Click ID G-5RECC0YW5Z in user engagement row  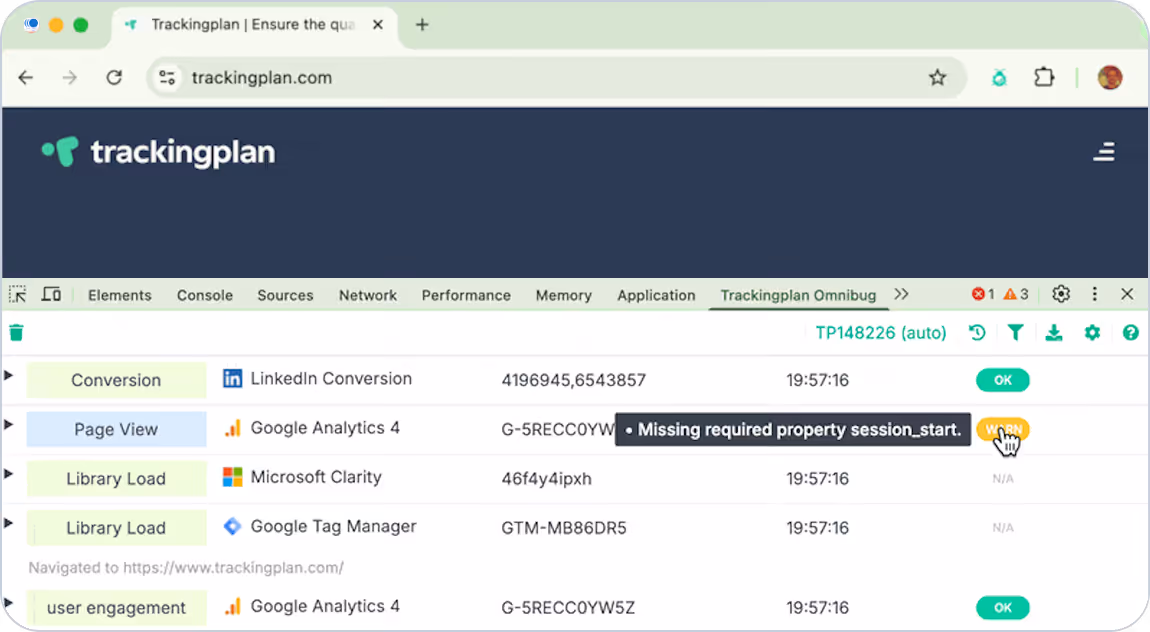(568, 608)
